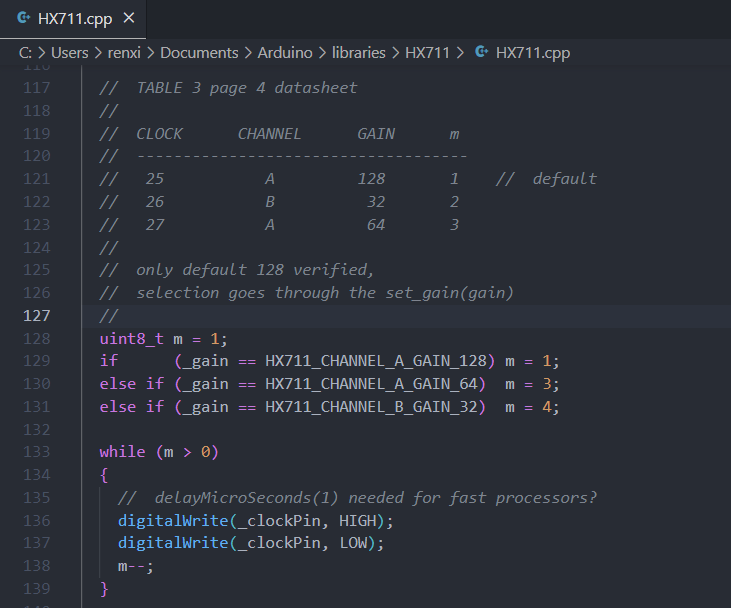Click line number 117 in the gutter
Image resolution: width=731 pixels, height=608 pixels.
(36, 88)
